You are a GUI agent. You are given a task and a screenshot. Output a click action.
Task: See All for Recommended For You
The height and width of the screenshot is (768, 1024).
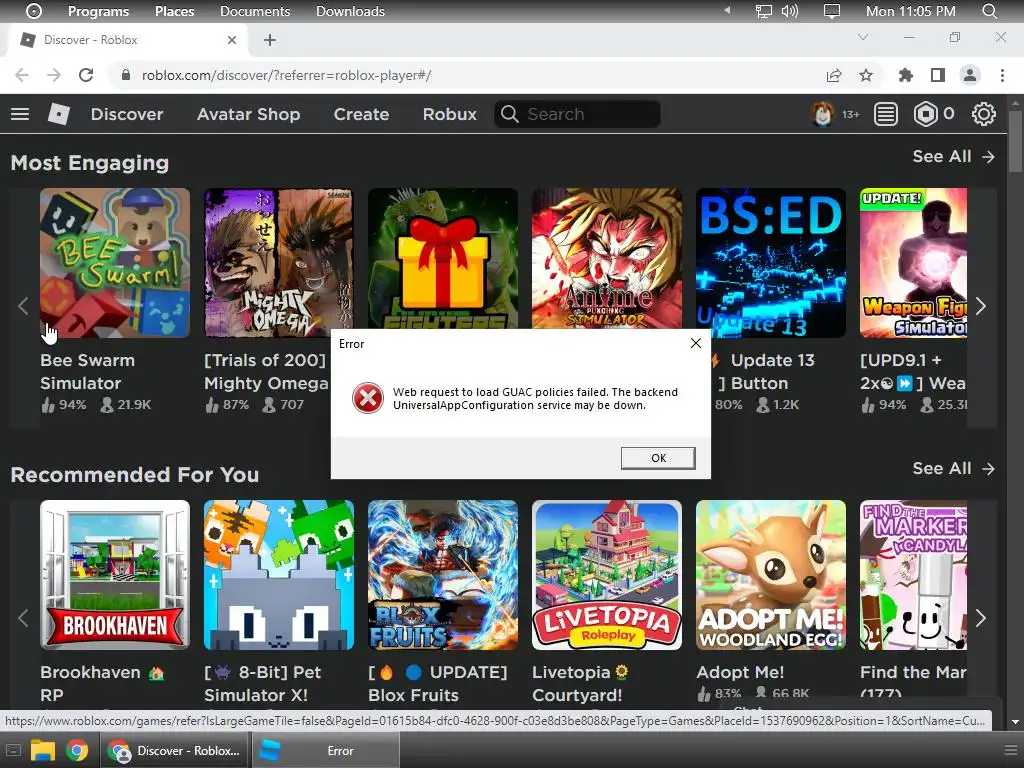coord(953,469)
